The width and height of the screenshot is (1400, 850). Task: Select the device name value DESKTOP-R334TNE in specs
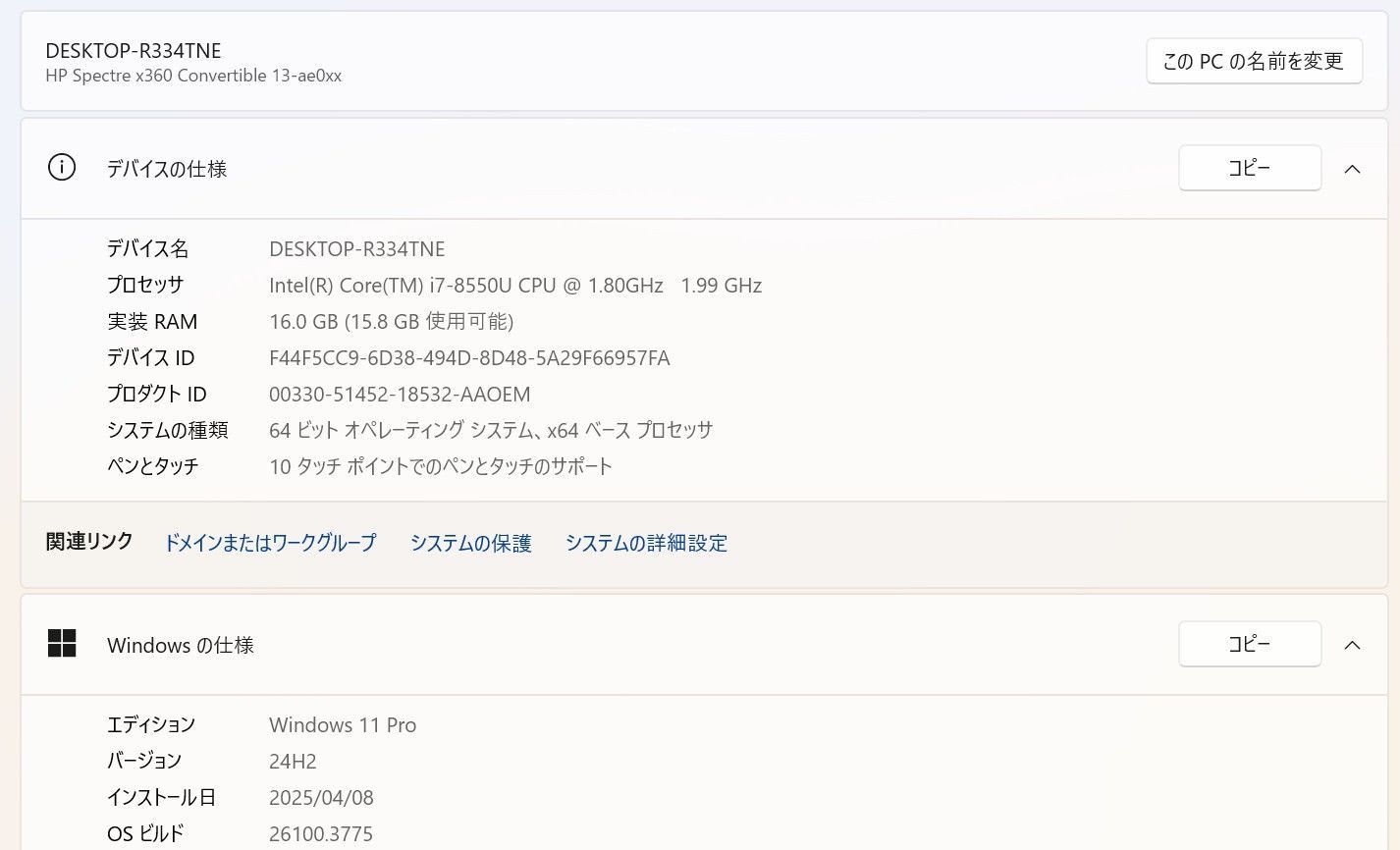coord(357,249)
